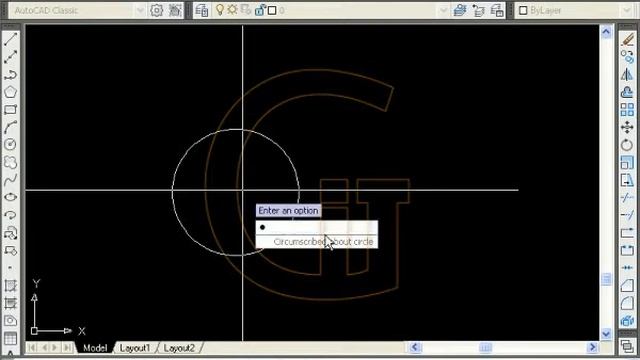
Task: Jump to the last layout tab
Action: [67, 348]
